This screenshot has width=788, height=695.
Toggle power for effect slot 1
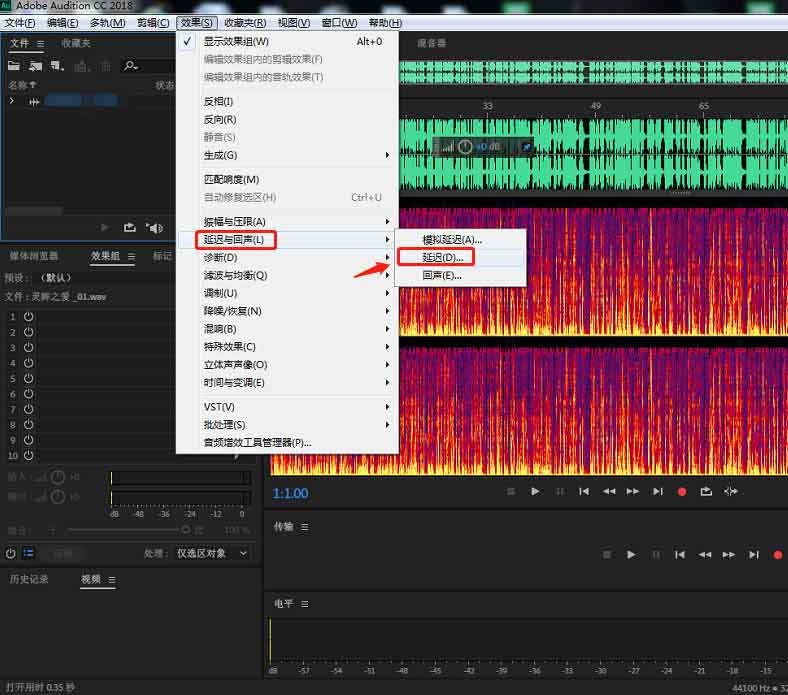(x=29, y=316)
